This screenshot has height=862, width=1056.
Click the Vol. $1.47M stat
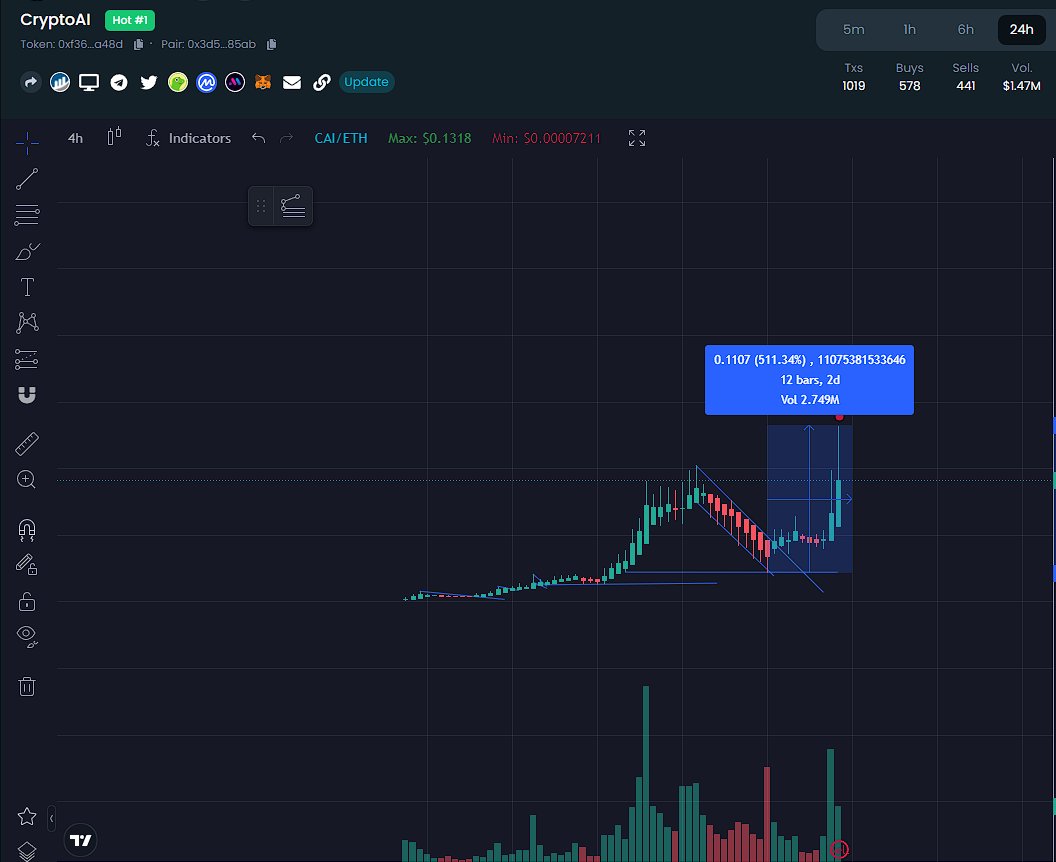click(x=1021, y=77)
